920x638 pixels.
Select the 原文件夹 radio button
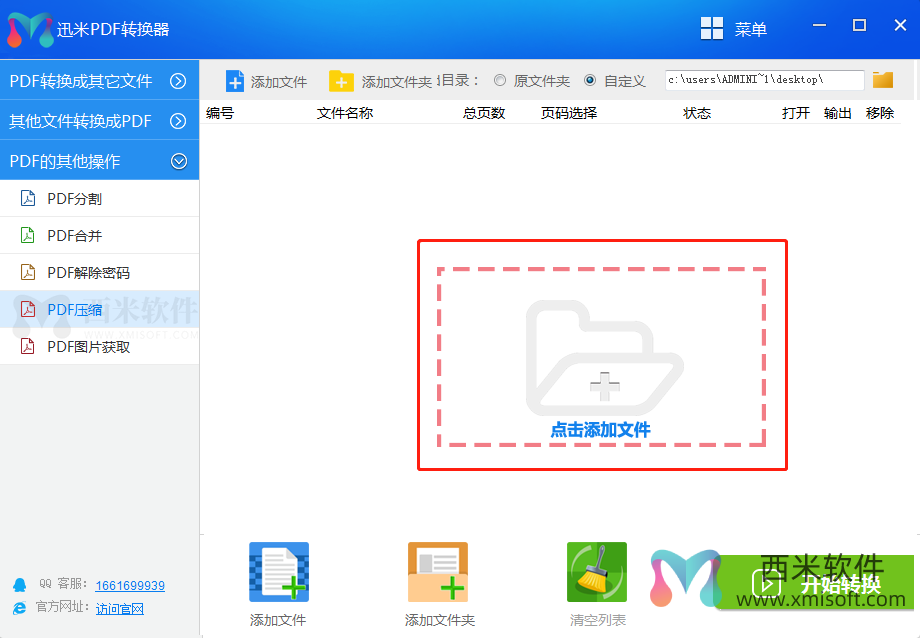click(500, 81)
